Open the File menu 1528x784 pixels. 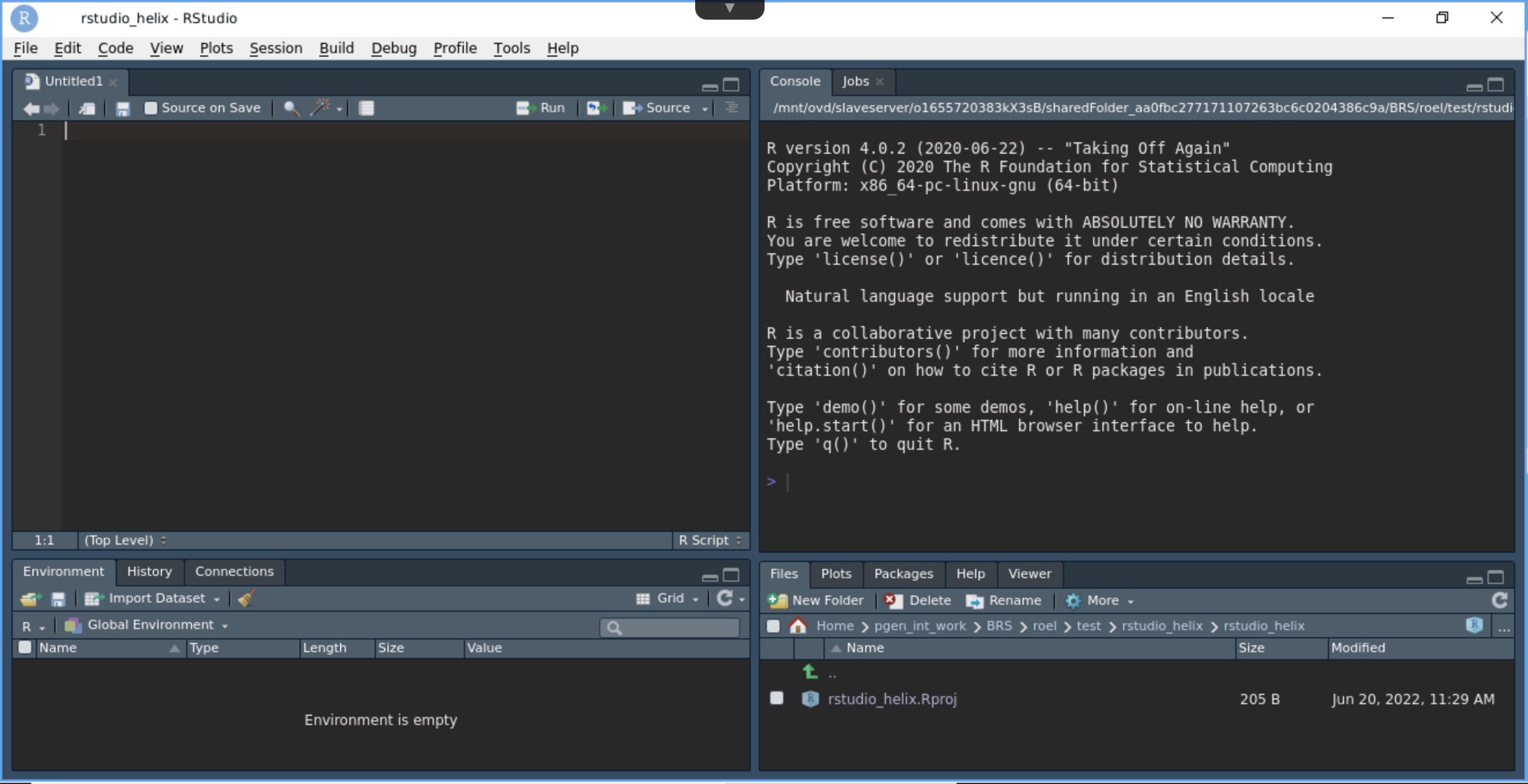pyautogui.click(x=25, y=48)
